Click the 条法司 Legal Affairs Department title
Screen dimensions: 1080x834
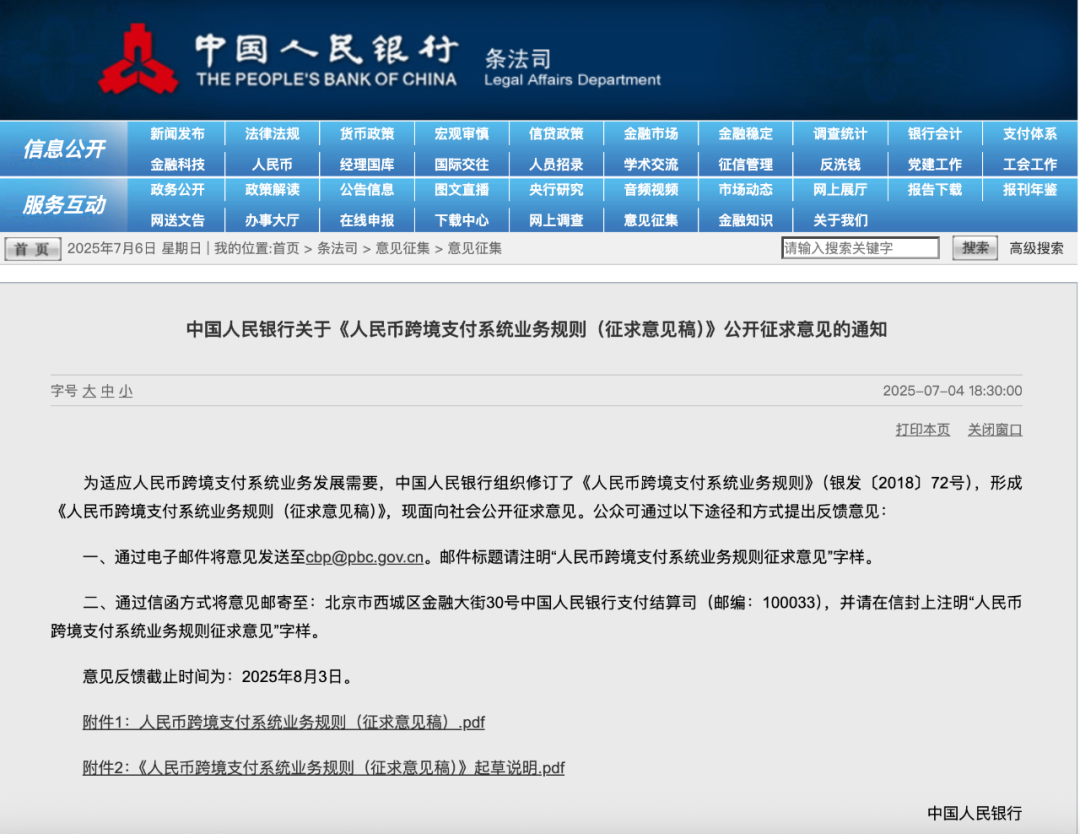(572, 68)
